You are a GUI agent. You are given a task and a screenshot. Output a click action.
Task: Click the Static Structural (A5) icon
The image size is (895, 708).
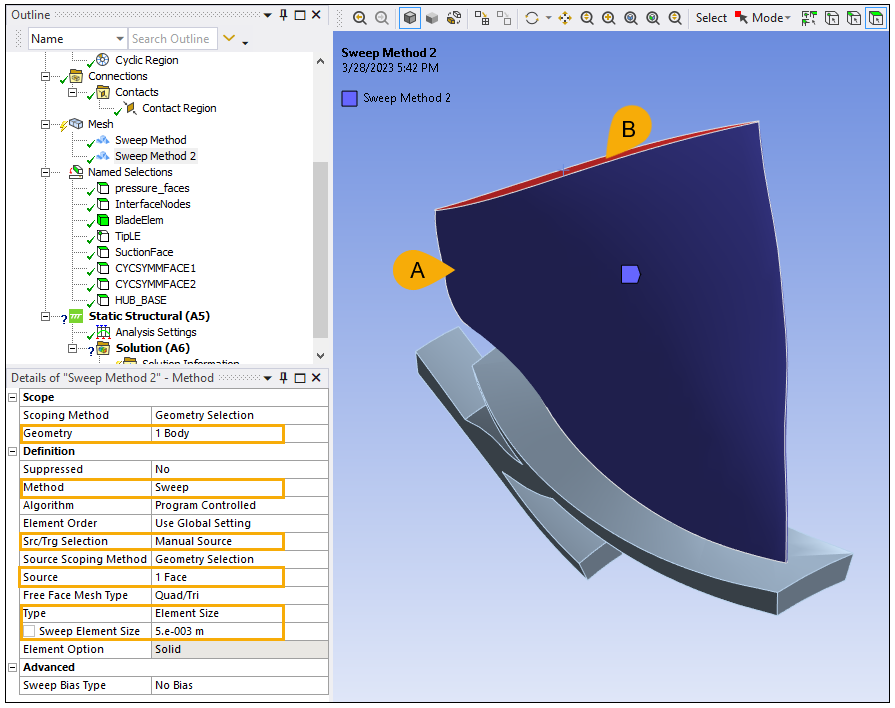click(74, 316)
